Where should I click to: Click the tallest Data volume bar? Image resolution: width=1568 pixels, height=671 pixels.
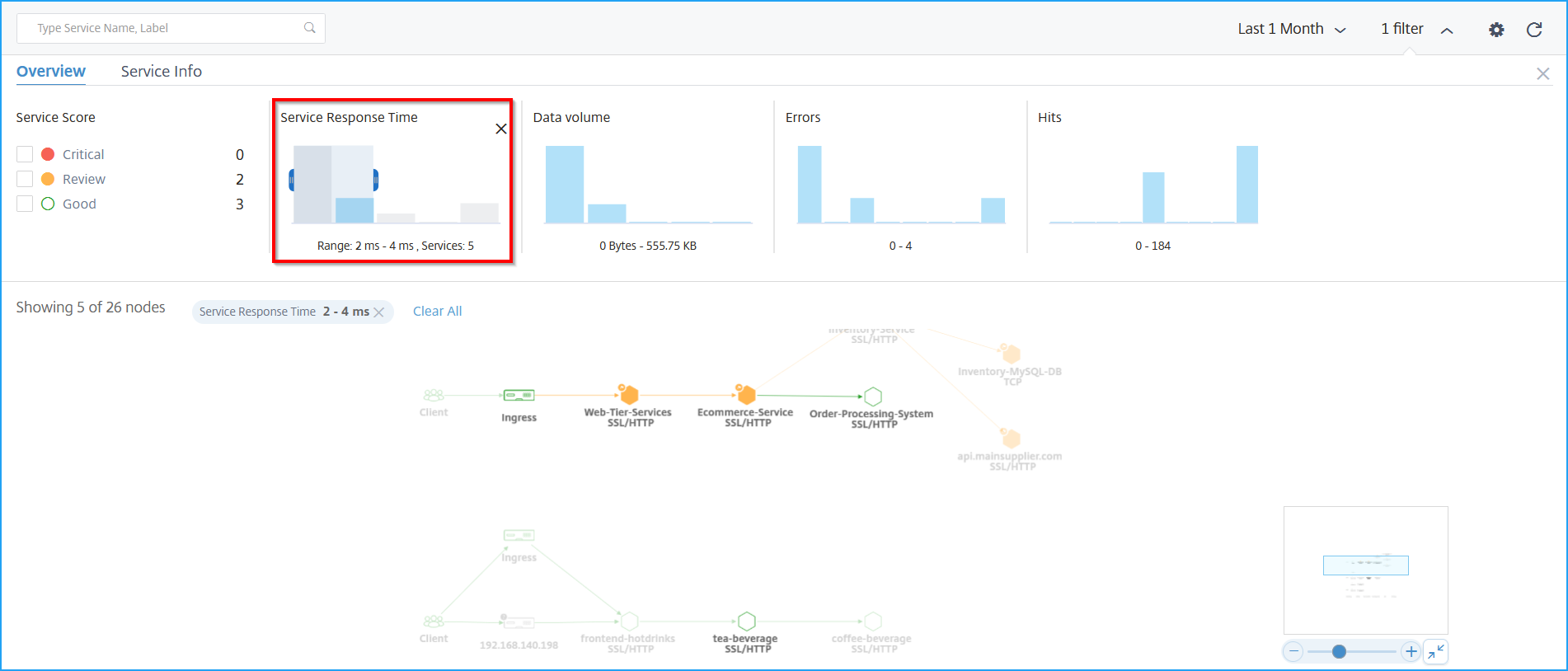point(565,185)
